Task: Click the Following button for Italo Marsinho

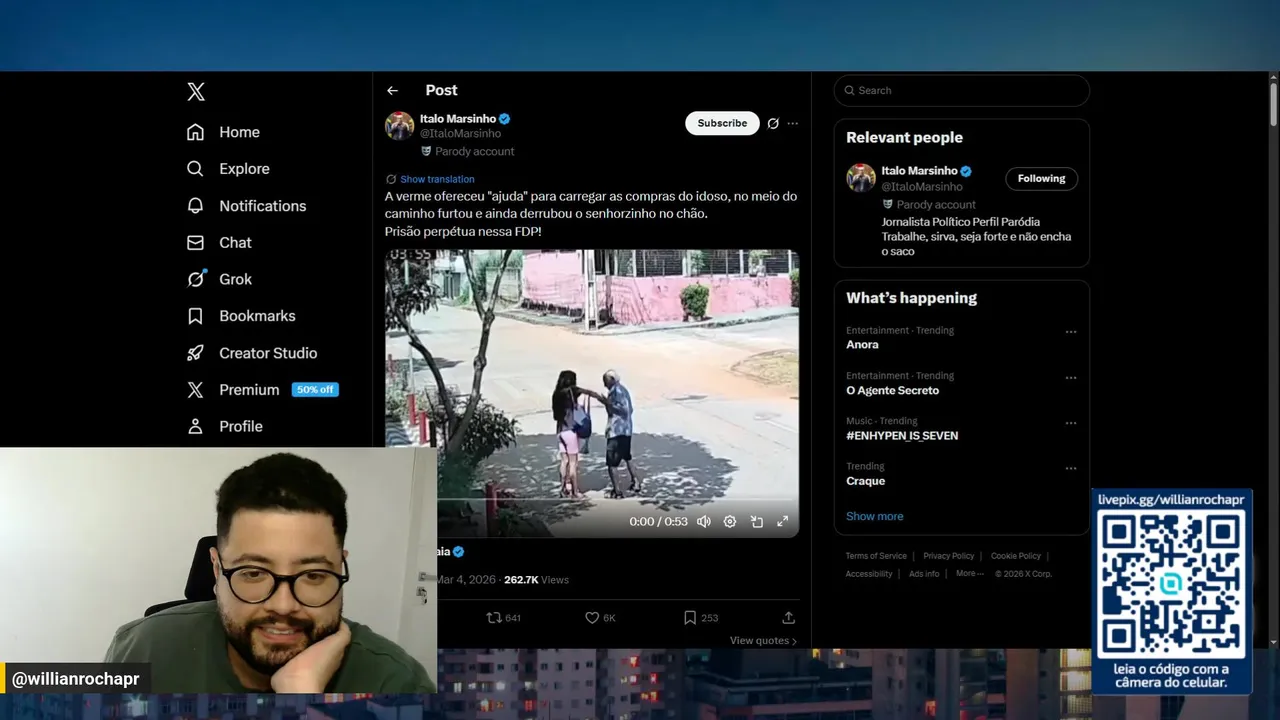Action: [1041, 178]
